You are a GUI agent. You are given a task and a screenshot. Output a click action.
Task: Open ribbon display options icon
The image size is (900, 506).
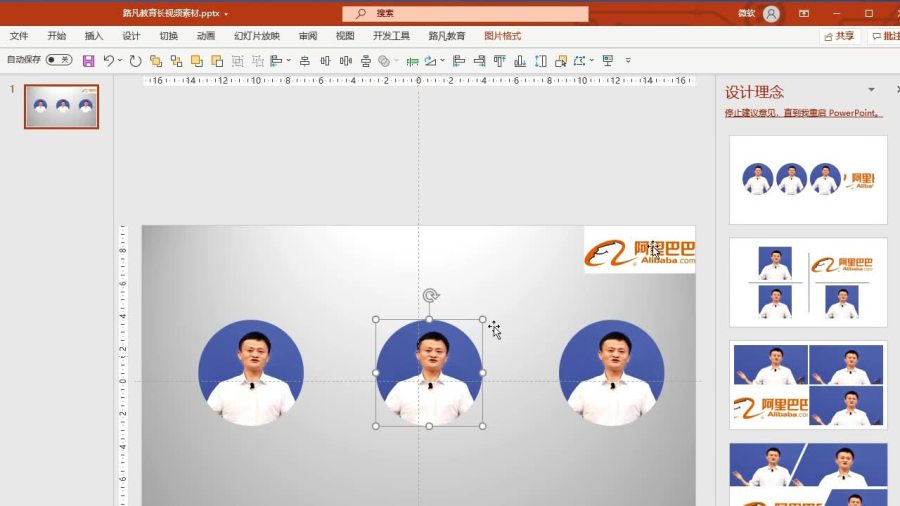click(x=804, y=13)
